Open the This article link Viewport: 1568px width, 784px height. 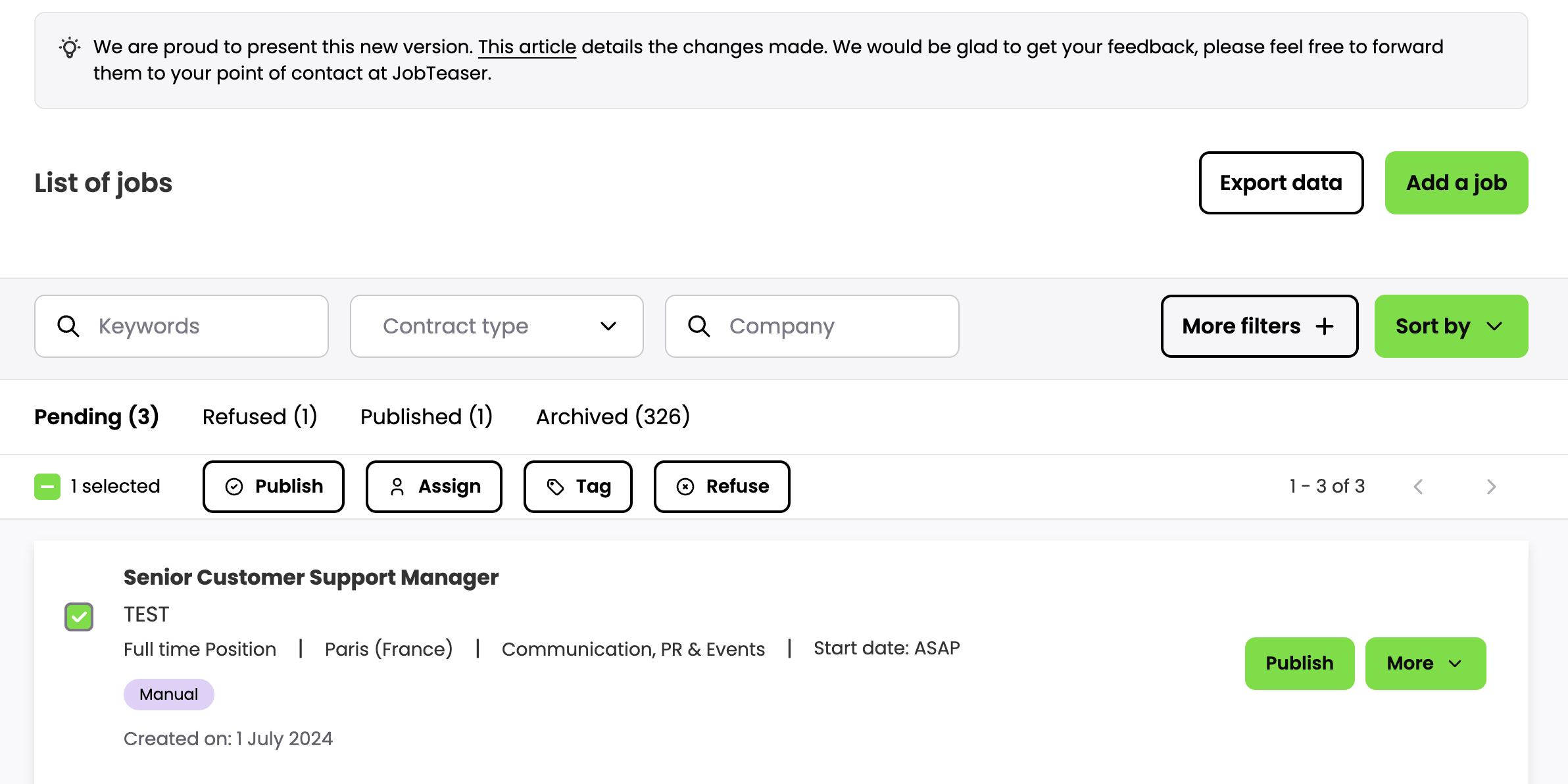(x=527, y=47)
